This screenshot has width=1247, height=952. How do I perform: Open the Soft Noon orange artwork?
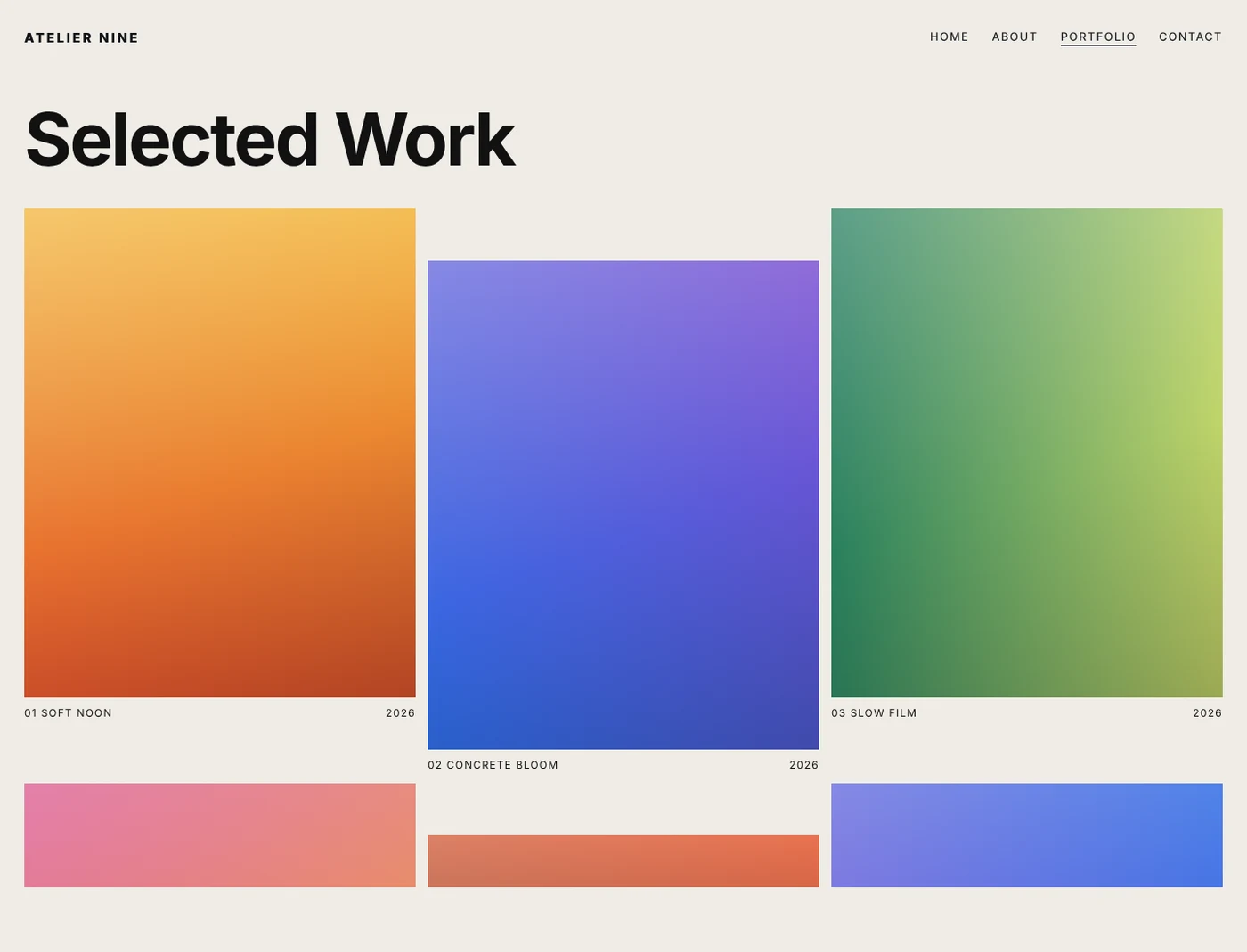(220, 452)
